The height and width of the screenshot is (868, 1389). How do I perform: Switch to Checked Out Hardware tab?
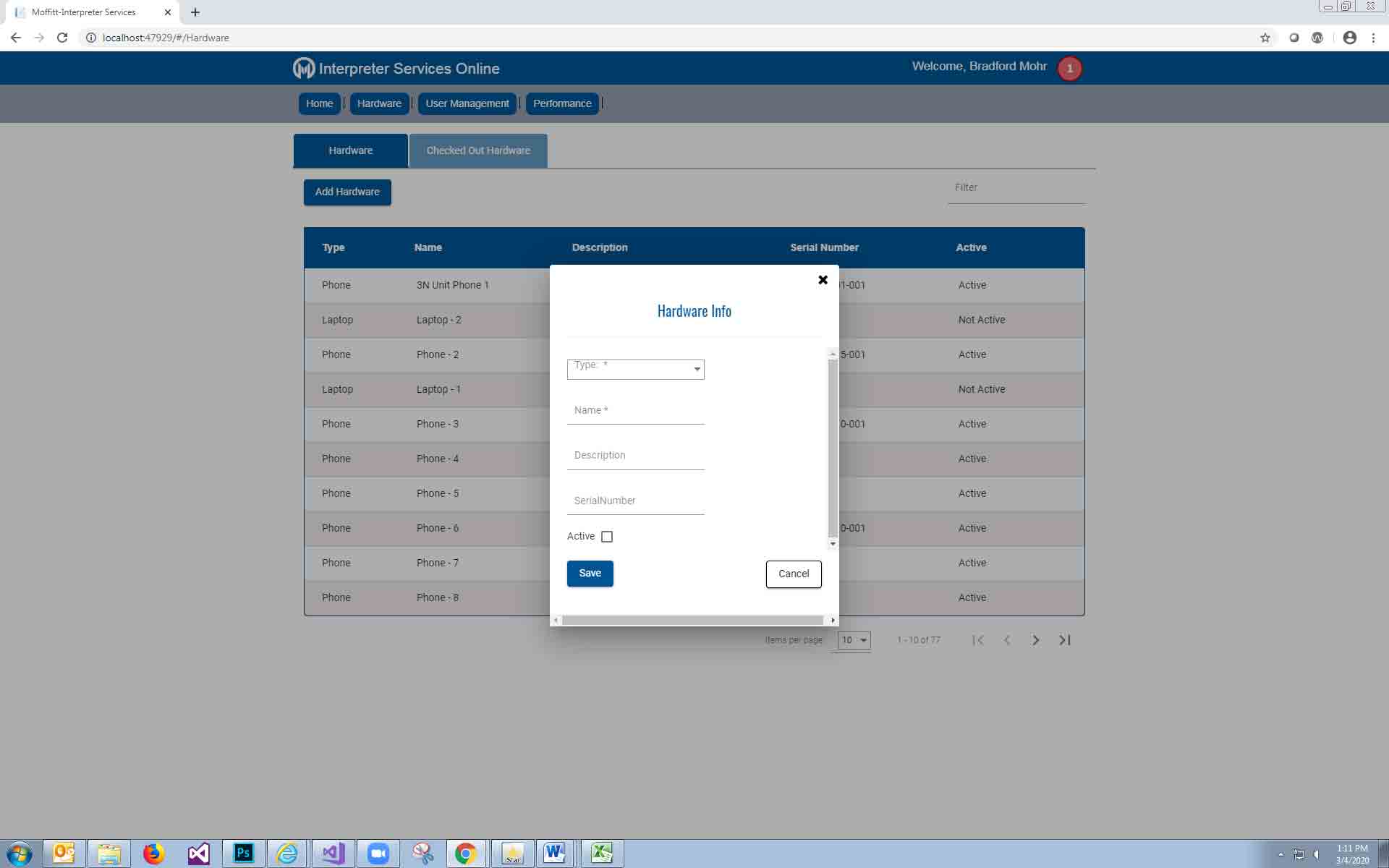pos(477,150)
